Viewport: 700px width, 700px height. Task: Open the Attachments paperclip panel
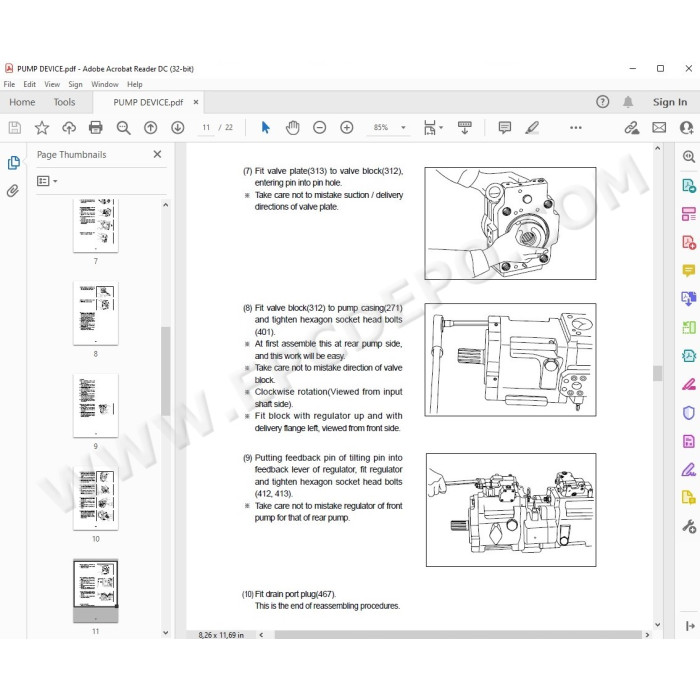pos(13,191)
